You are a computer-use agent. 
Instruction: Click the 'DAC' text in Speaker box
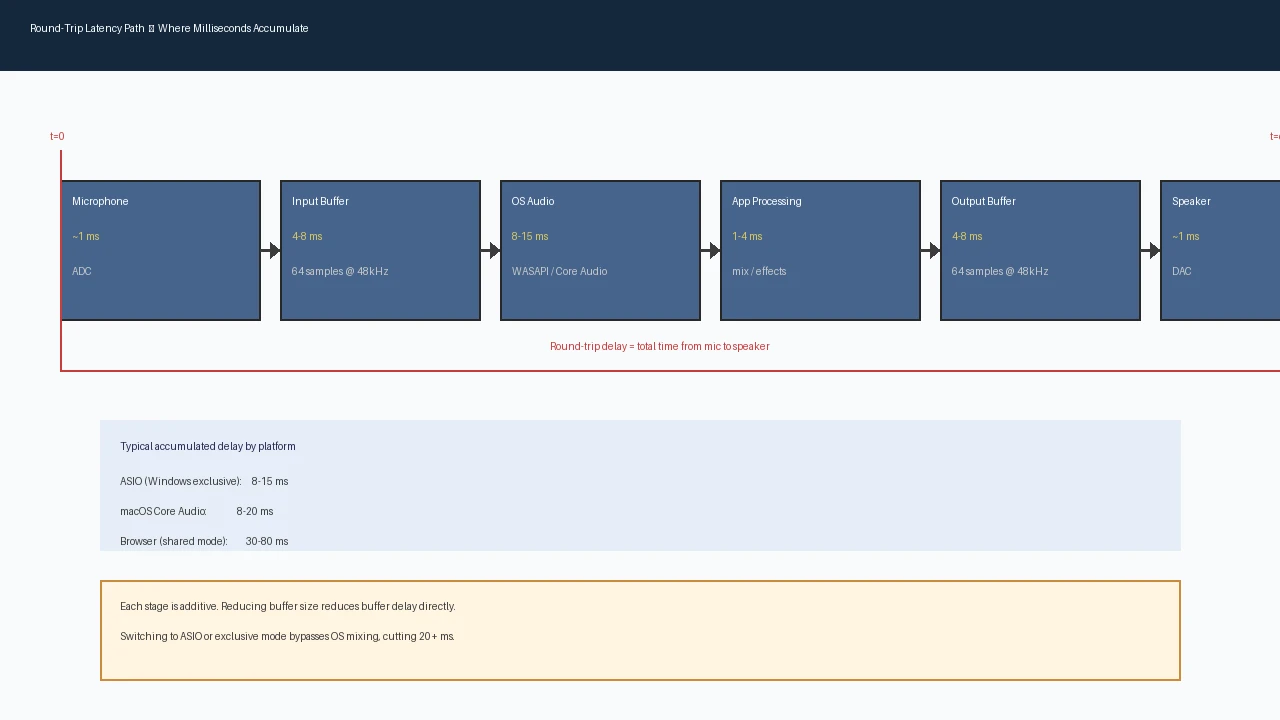point(1182,271)
